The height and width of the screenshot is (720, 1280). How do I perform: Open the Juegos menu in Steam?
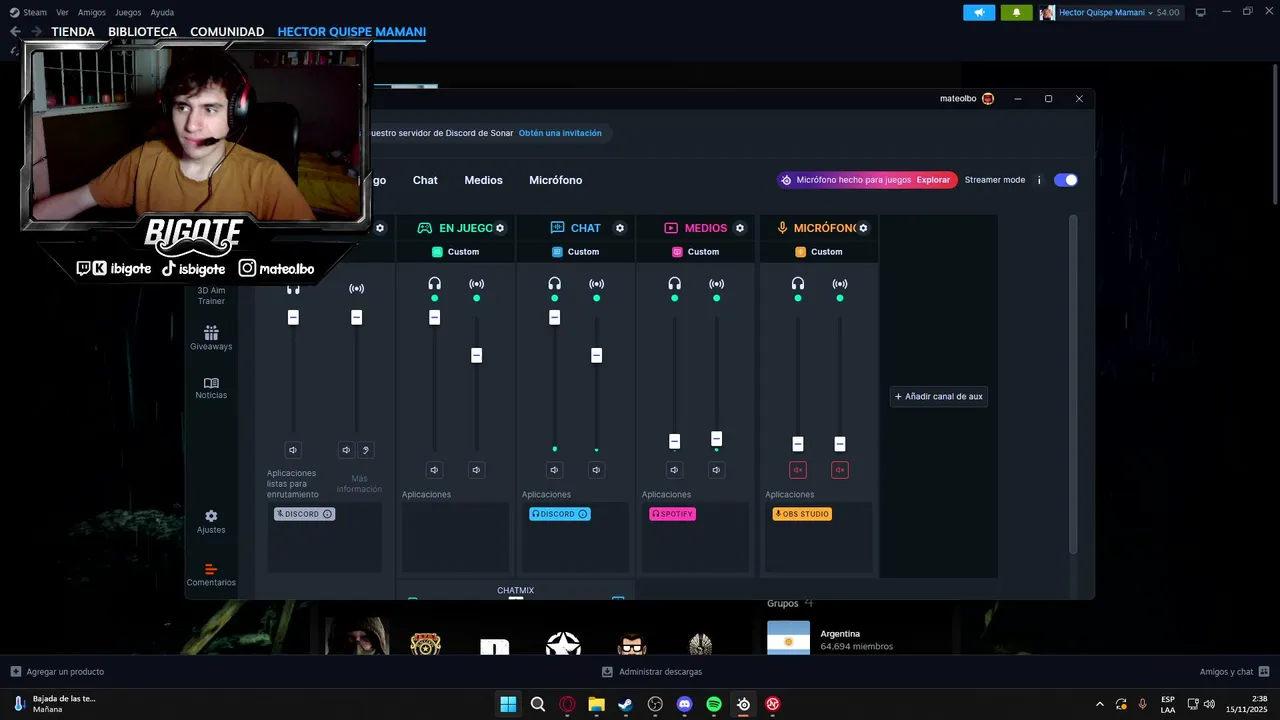tap(128, 12)
